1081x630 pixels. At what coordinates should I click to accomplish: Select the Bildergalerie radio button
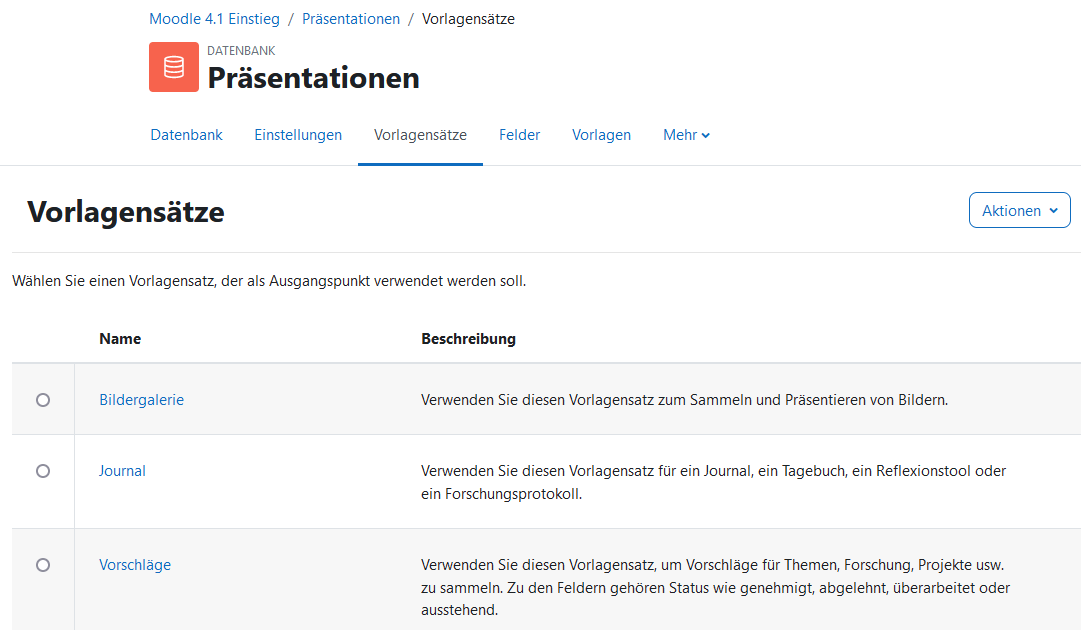tap(43, 400)
